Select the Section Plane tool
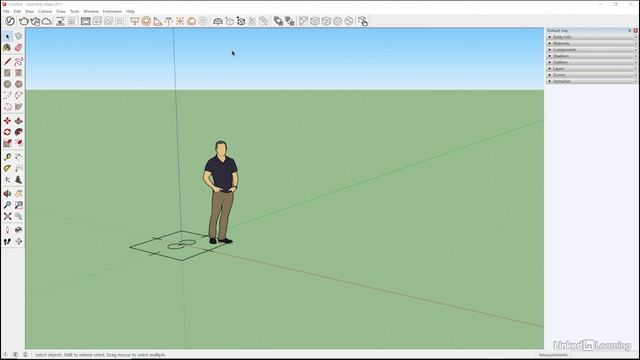The image size is (640, 360). pyautogui.click(x=19, y=242)
